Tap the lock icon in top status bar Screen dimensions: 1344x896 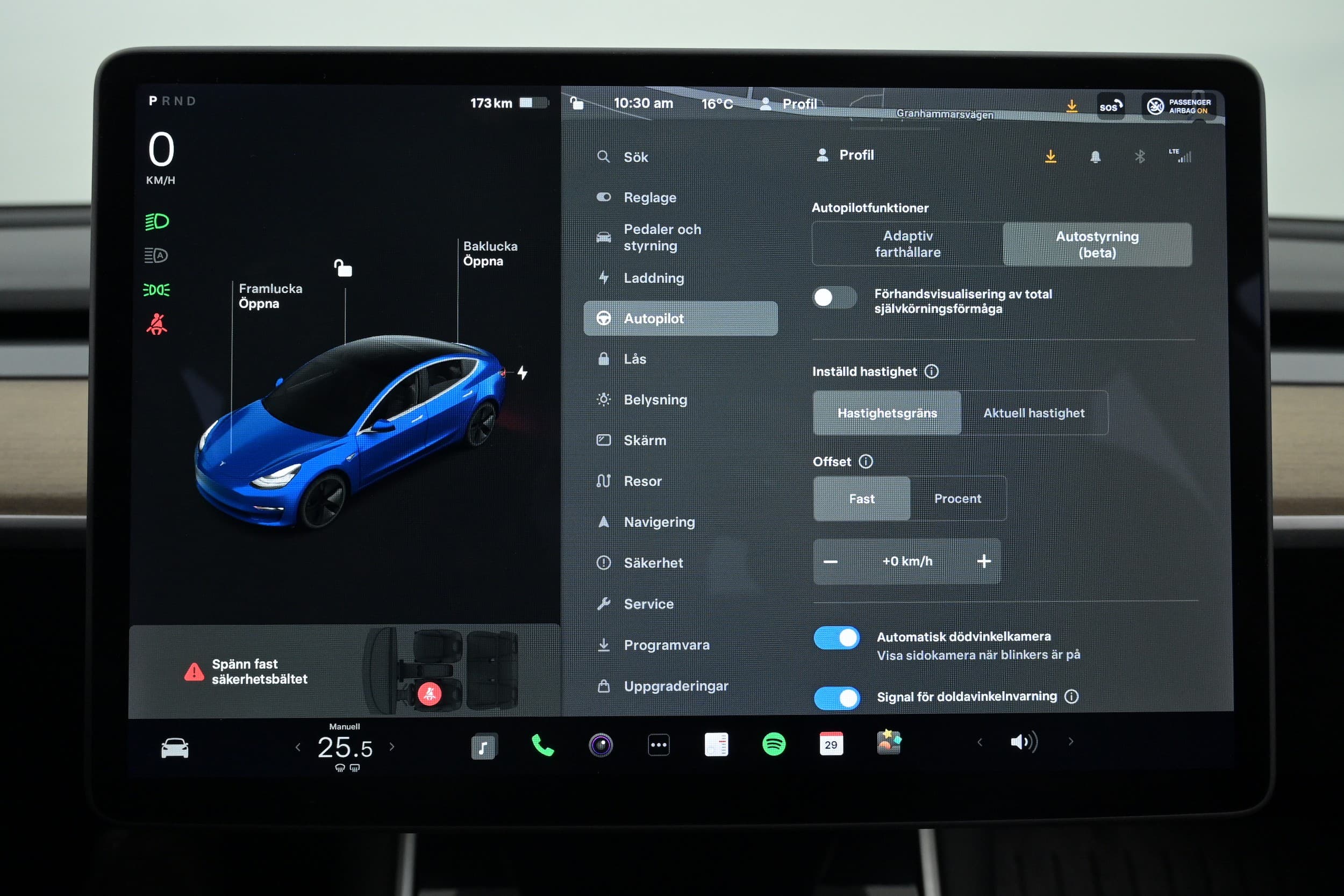pyautogui.click(x=577, y=103)
